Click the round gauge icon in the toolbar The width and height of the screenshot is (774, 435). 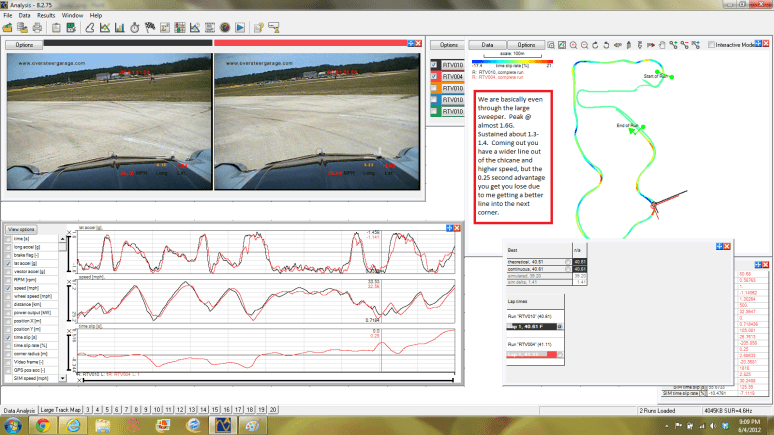(x=224, y=27)
